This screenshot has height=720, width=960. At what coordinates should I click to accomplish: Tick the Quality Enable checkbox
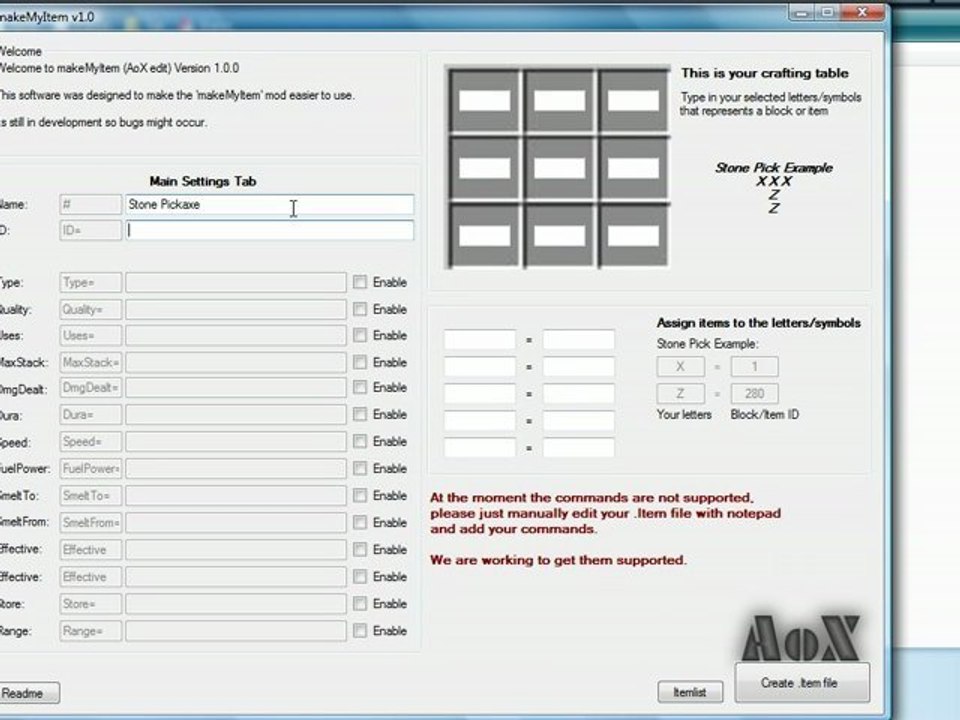(360, 309)
